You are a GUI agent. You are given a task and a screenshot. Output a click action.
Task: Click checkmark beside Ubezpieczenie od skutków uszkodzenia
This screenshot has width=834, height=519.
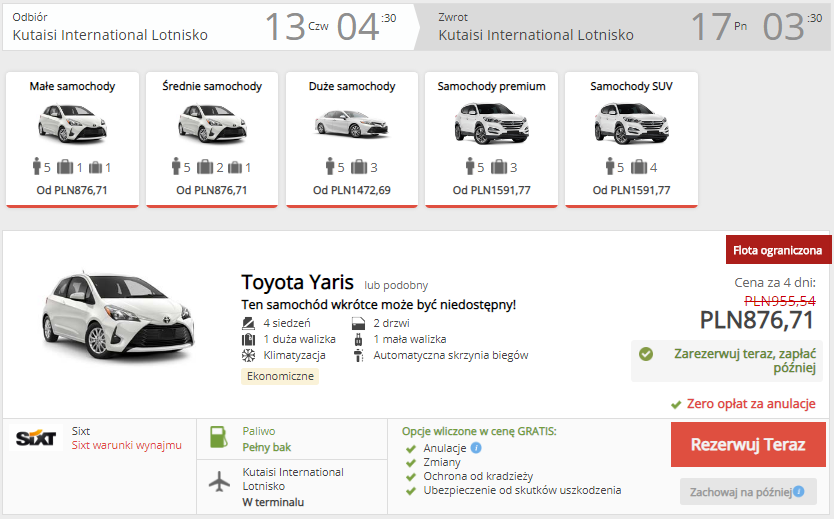tap(411, 491)
